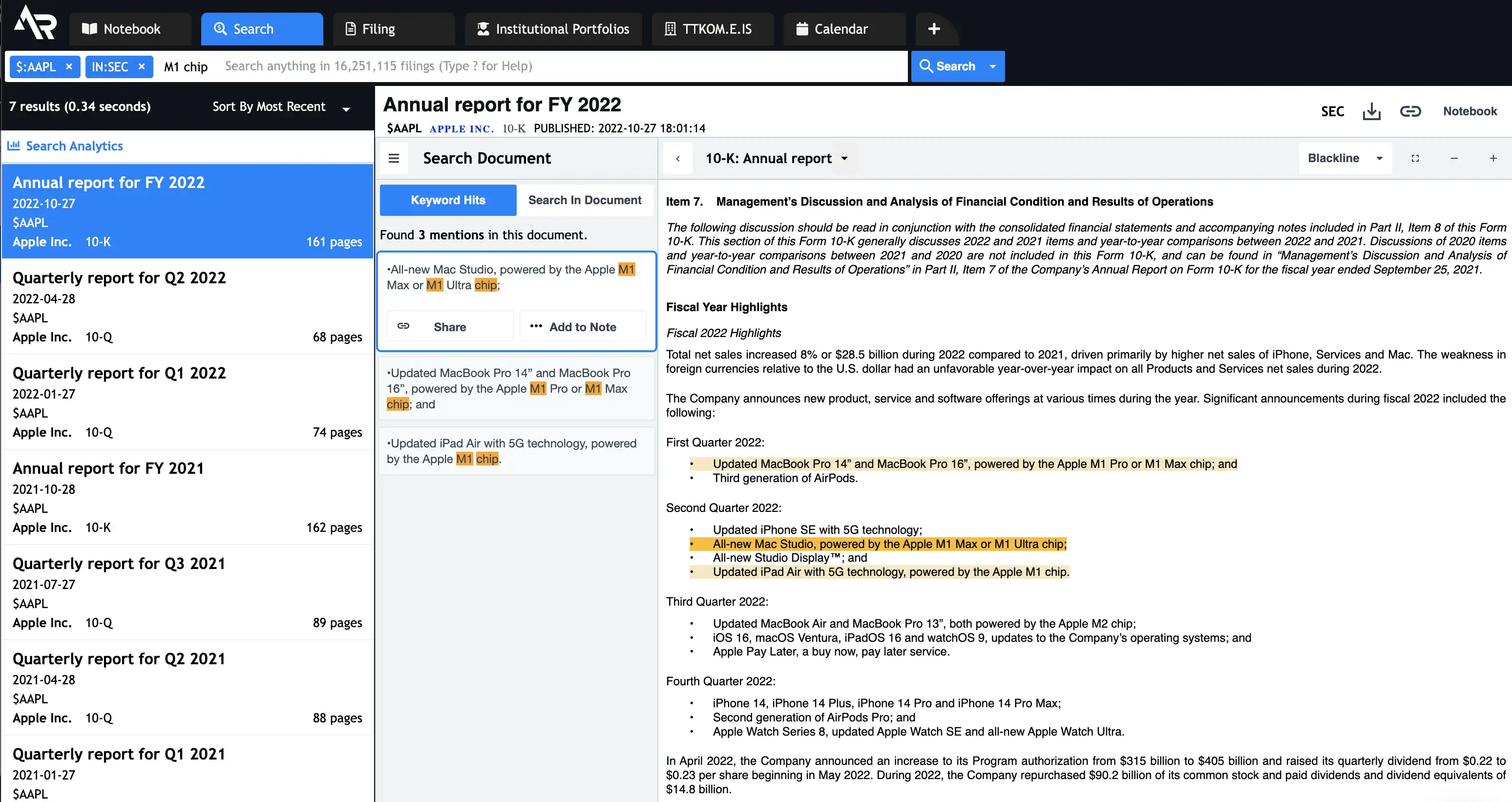Screen dimensions: 1512x802
Task: Select Quarterly report for Q2 2022 result
Action: point(187,306)
